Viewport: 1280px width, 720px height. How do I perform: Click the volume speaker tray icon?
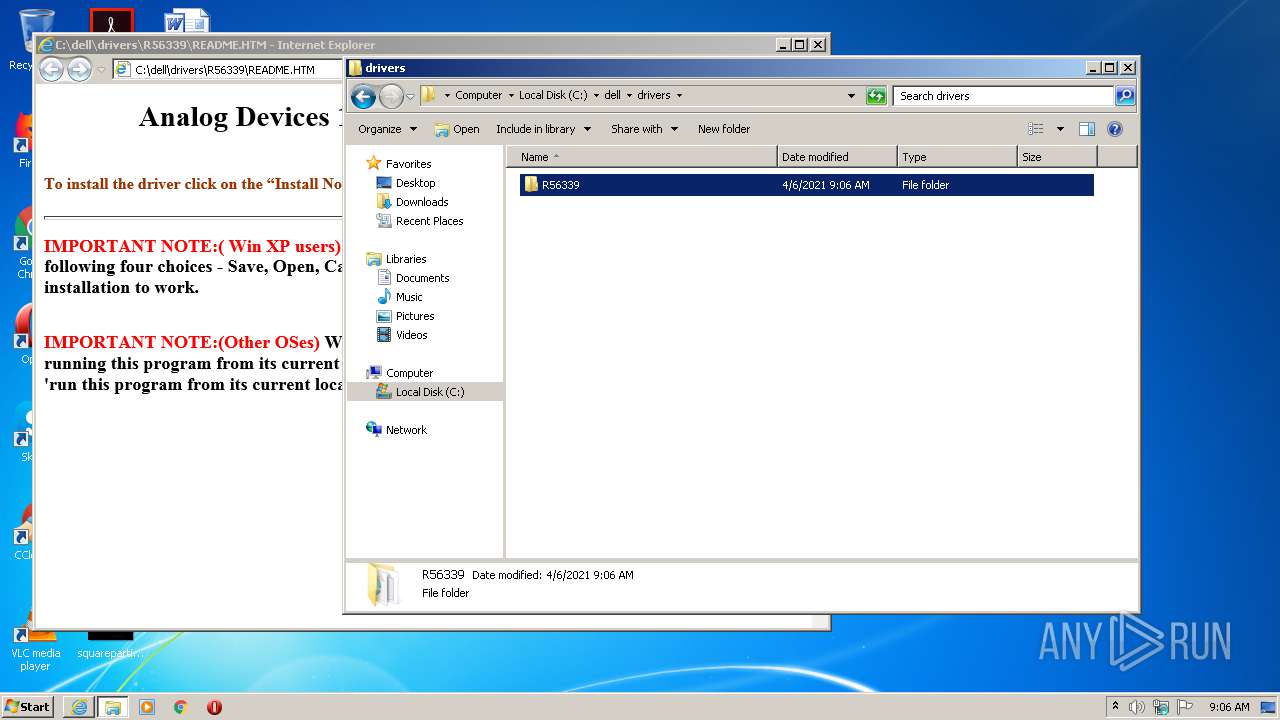pyautogui.click(x=1137, y=707)
